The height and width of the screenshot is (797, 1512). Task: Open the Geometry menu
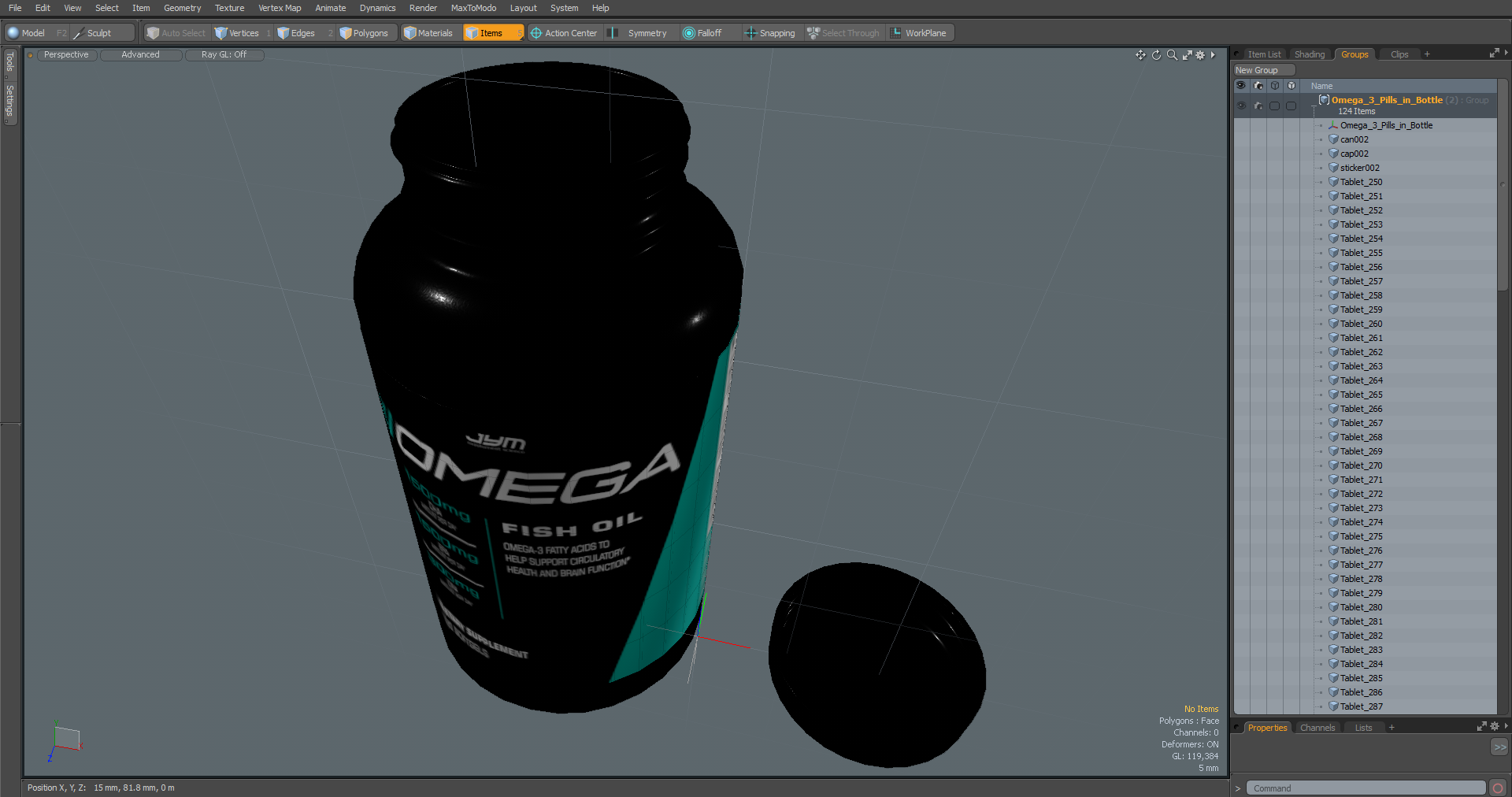182,8
